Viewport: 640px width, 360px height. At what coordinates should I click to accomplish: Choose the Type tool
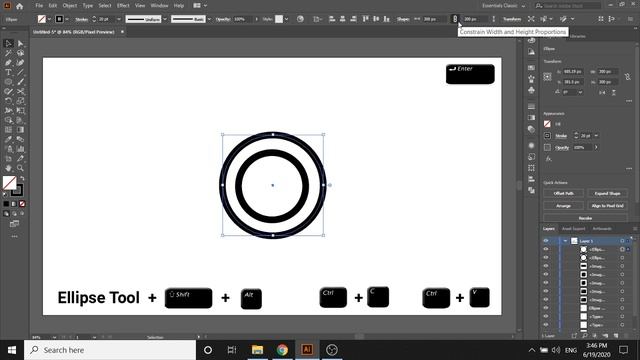8,72
